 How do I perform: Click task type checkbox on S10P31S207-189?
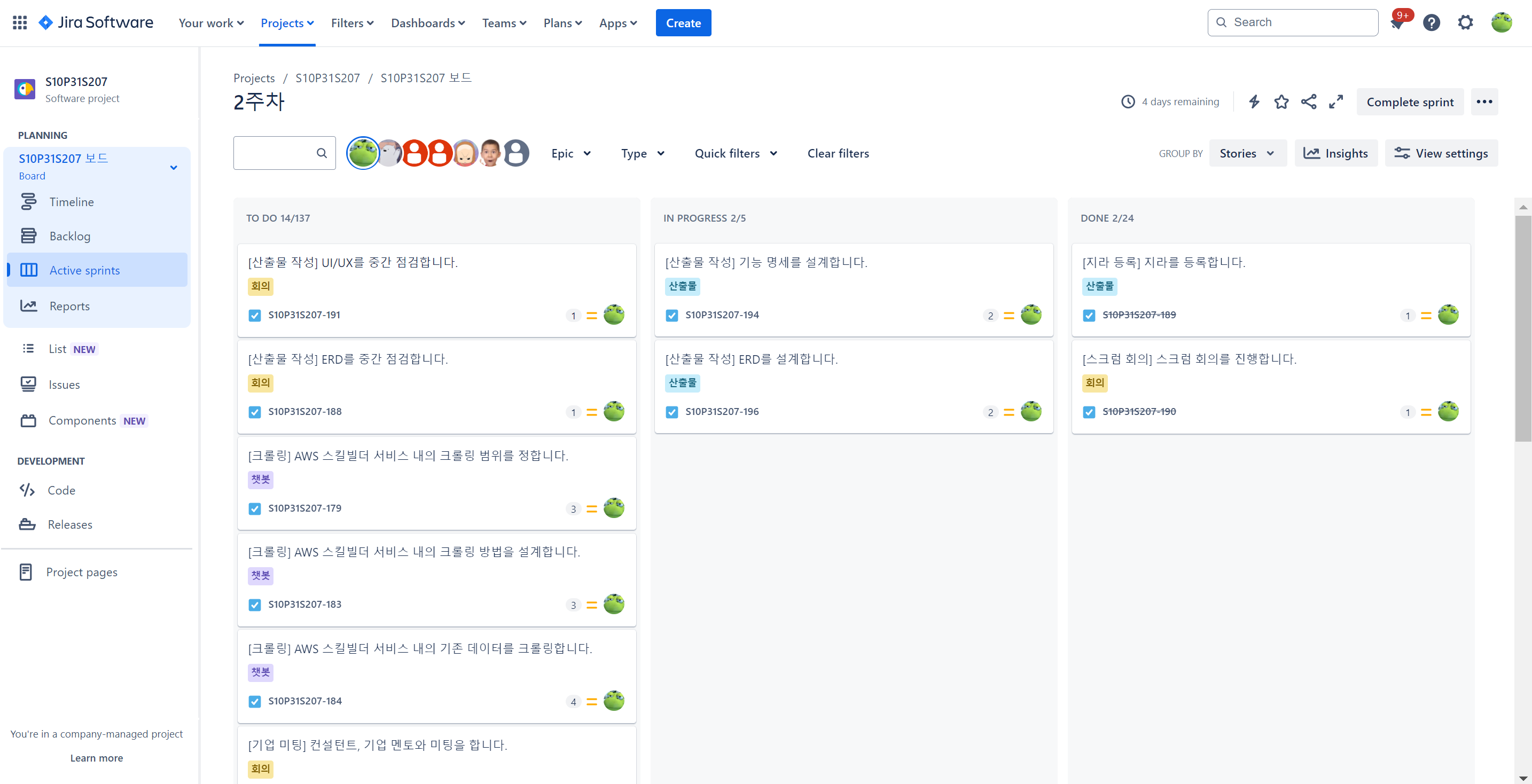coord(1089,315)
